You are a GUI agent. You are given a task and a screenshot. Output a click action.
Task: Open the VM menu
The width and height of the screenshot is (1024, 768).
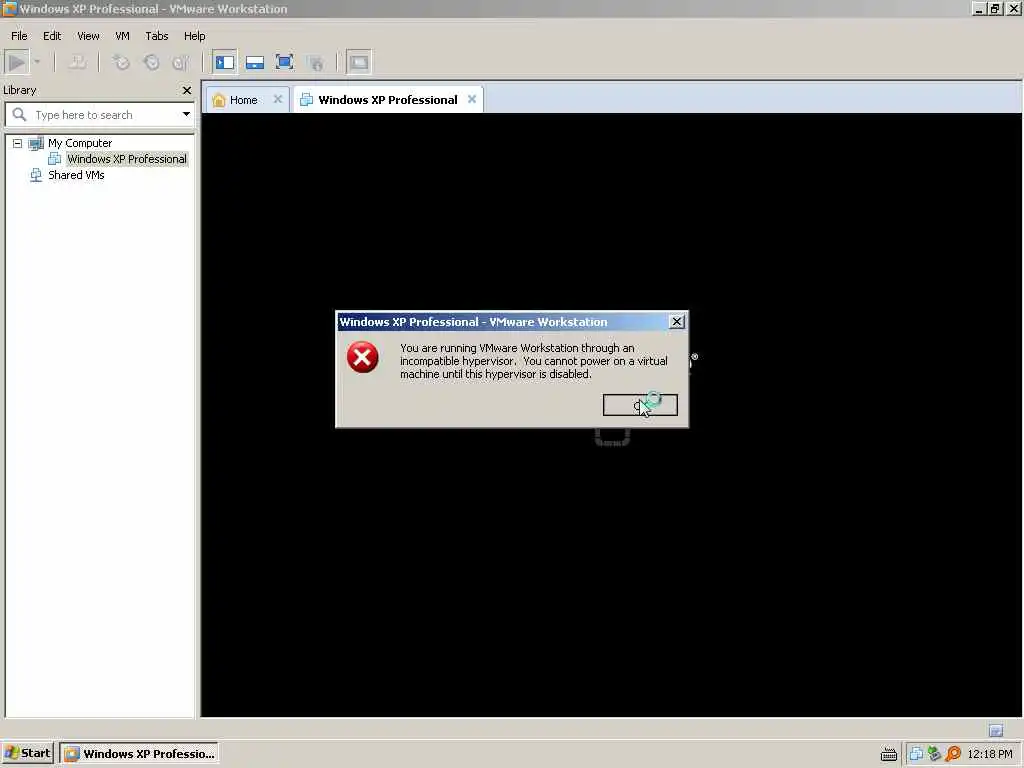(122, 36)
